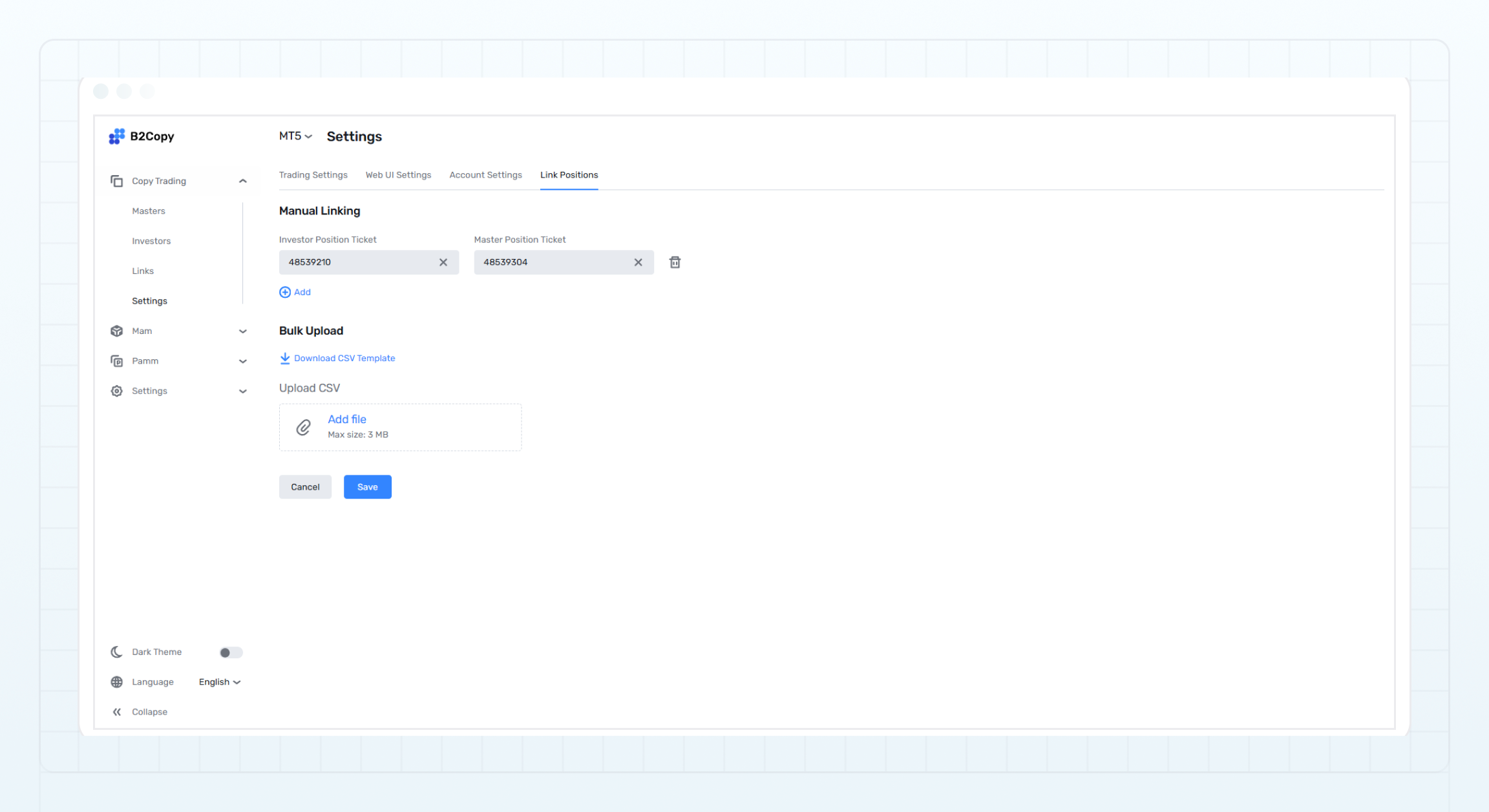
Task: Click the Add link text
Action: (x=302, y=292)
